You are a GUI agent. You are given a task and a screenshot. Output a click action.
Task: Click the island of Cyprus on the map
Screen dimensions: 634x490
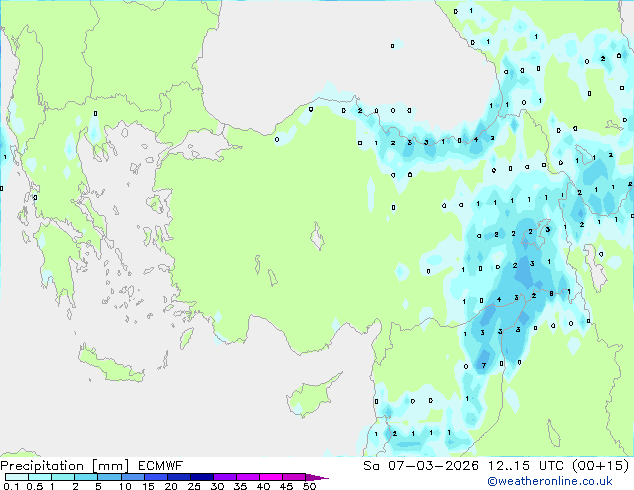point(311,397)
